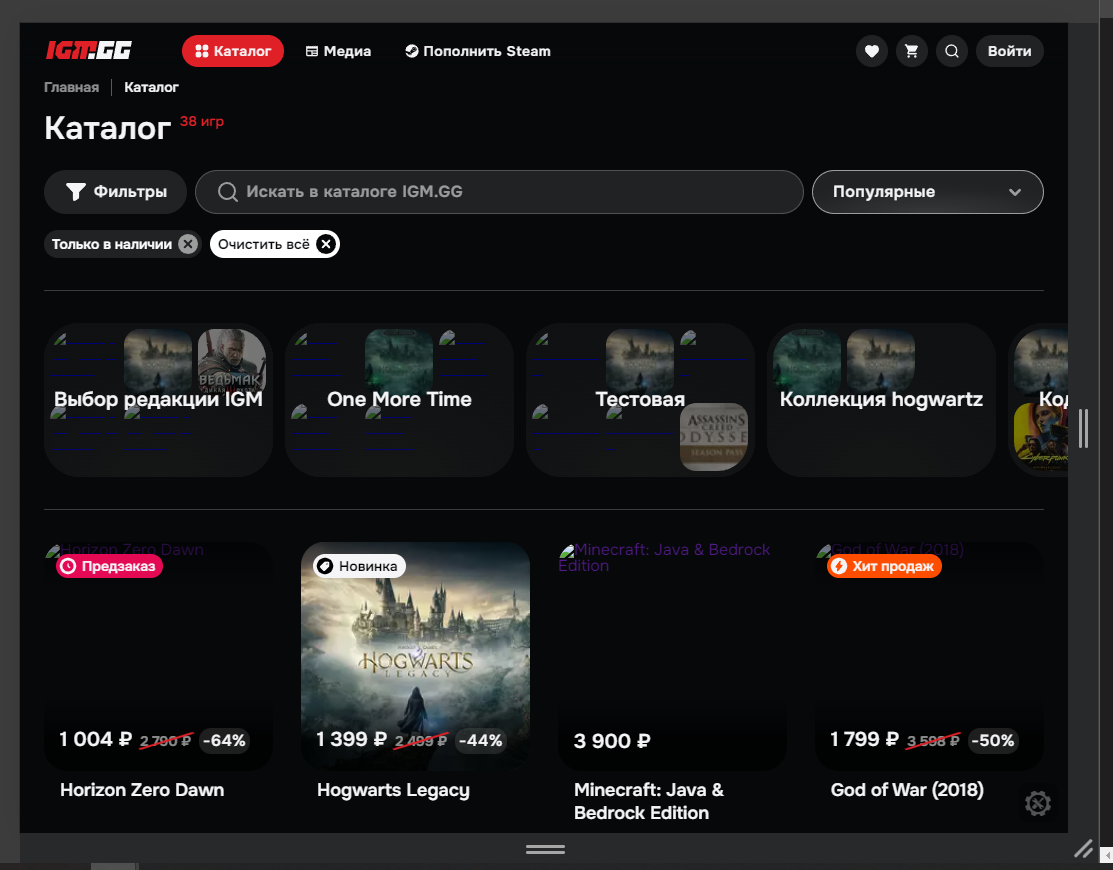Screen dimensions: 1113x870
Task: Click the Предзаказ badge
Action: tap(110, 566)
